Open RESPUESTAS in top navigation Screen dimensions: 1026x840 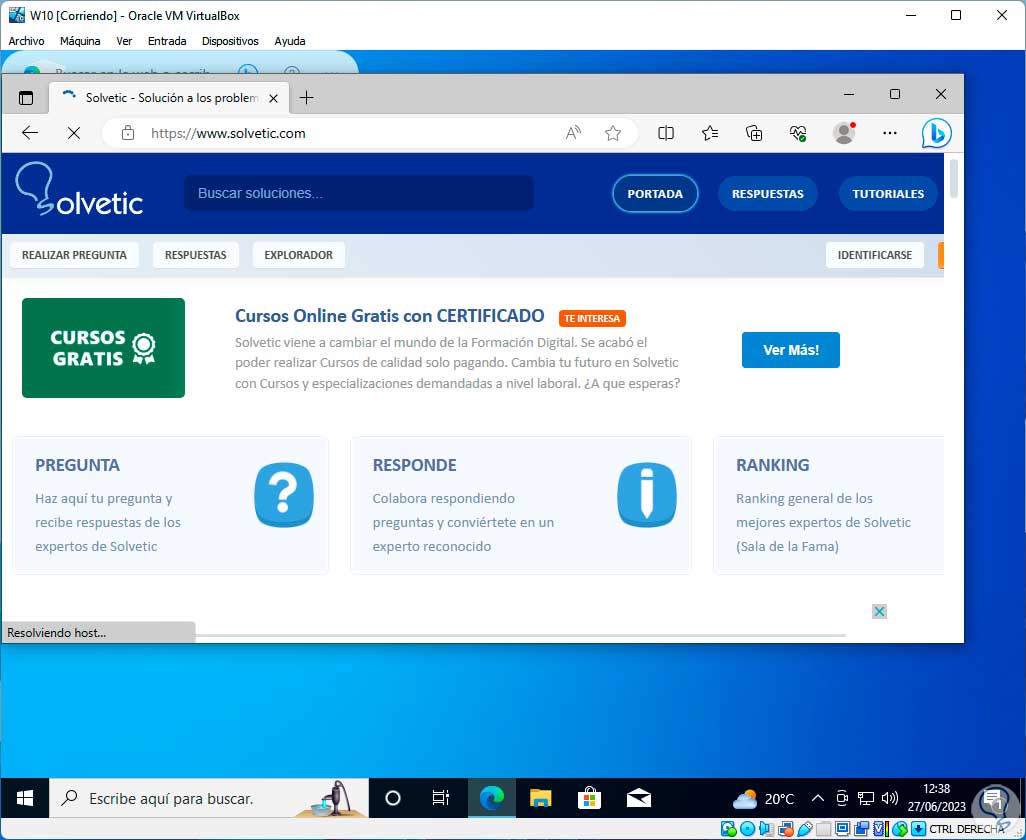coord(768,194)
